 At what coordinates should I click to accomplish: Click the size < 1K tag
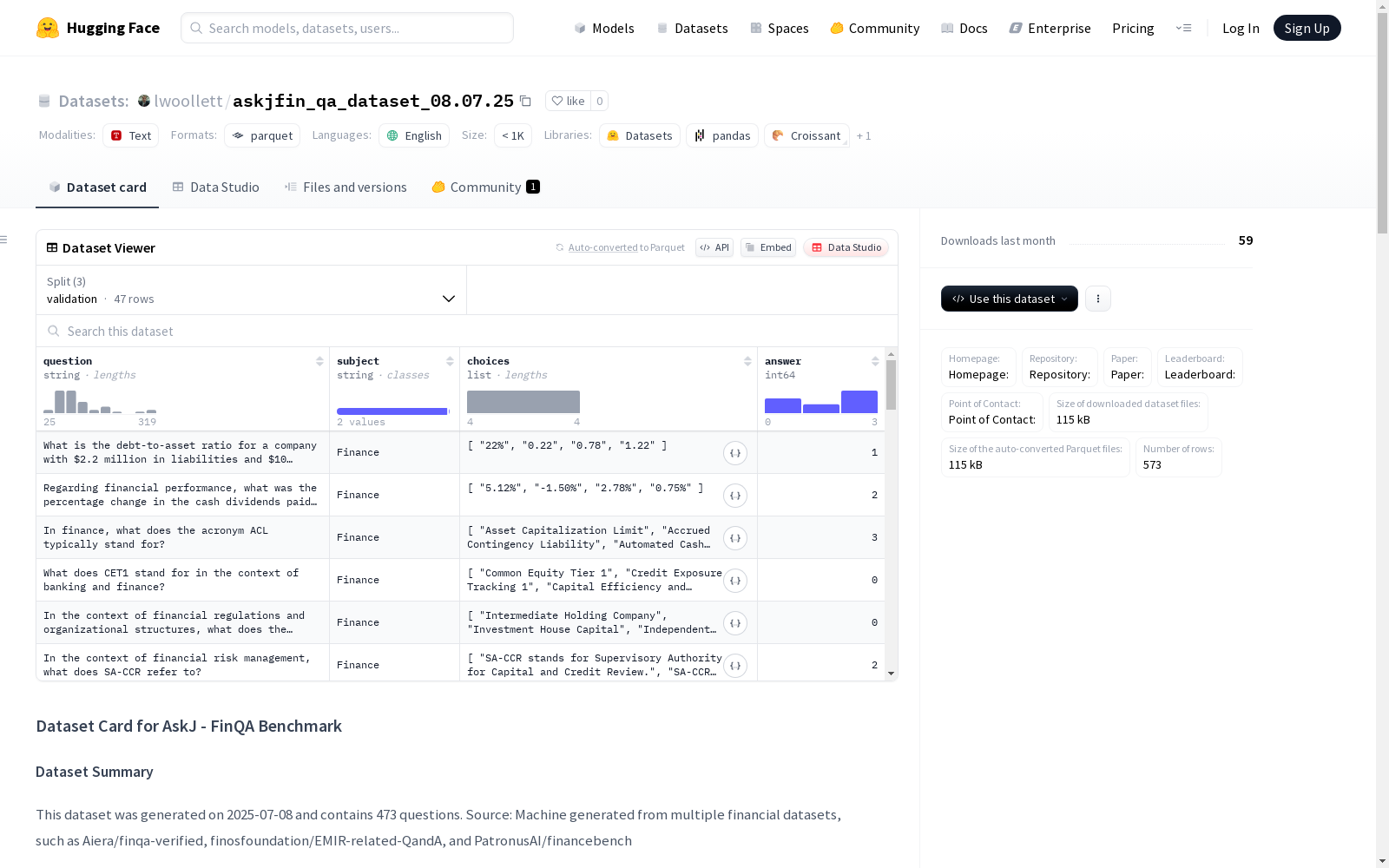pos(513,135)
